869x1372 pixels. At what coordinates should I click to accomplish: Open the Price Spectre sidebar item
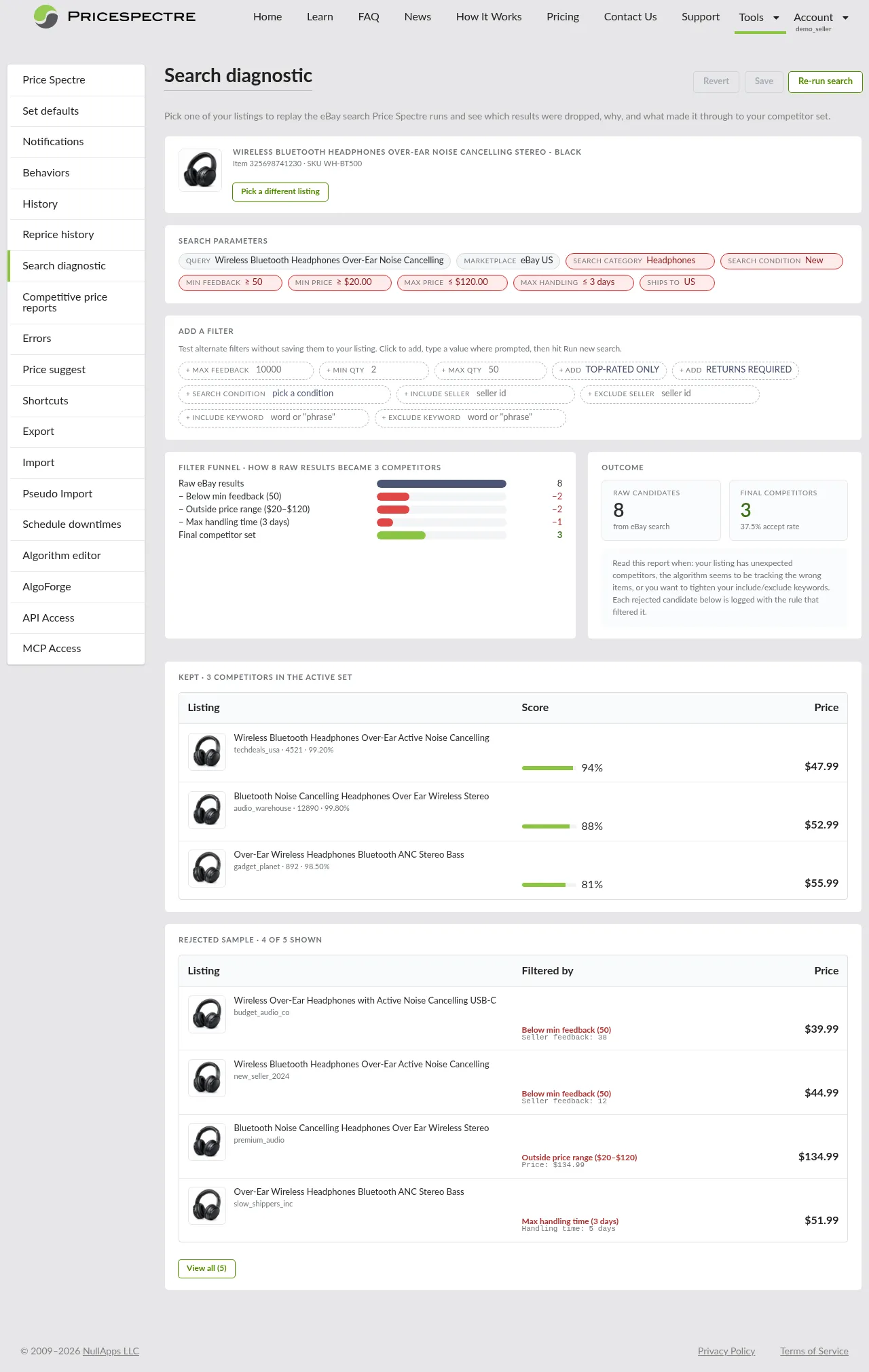76,80
